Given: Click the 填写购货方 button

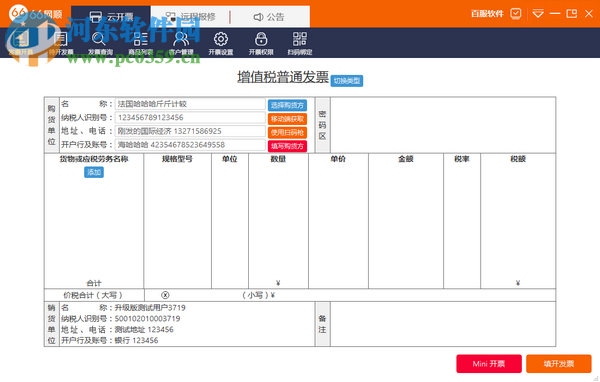Looking at the screenshot, I should click(287, 146).
